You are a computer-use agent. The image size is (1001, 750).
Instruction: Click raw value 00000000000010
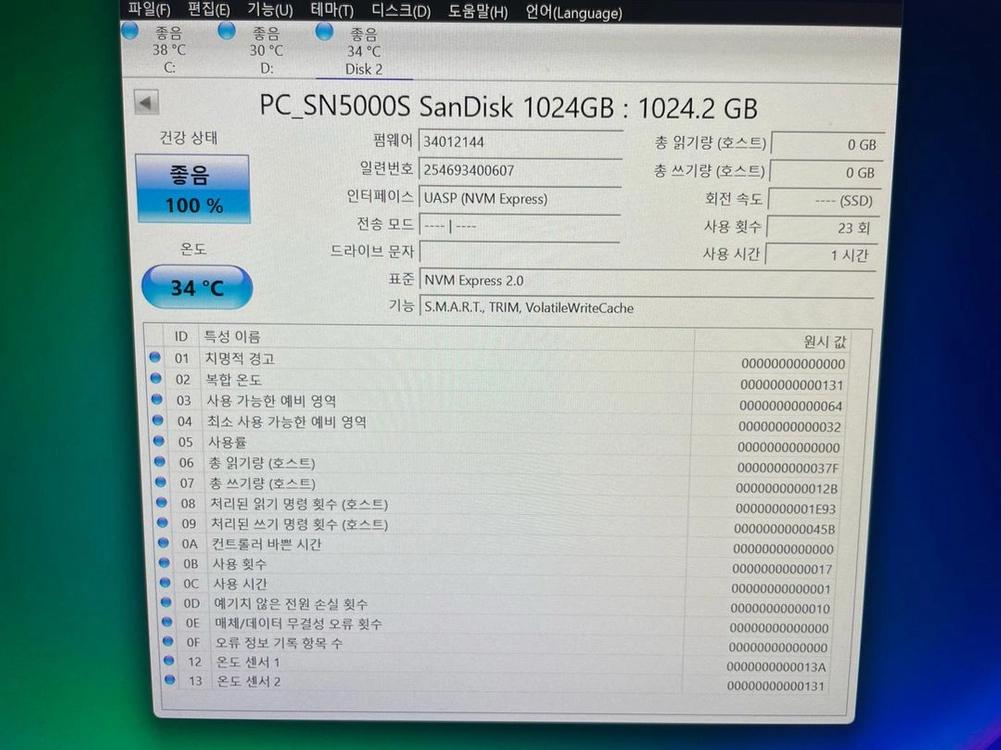tap(780, 608)
